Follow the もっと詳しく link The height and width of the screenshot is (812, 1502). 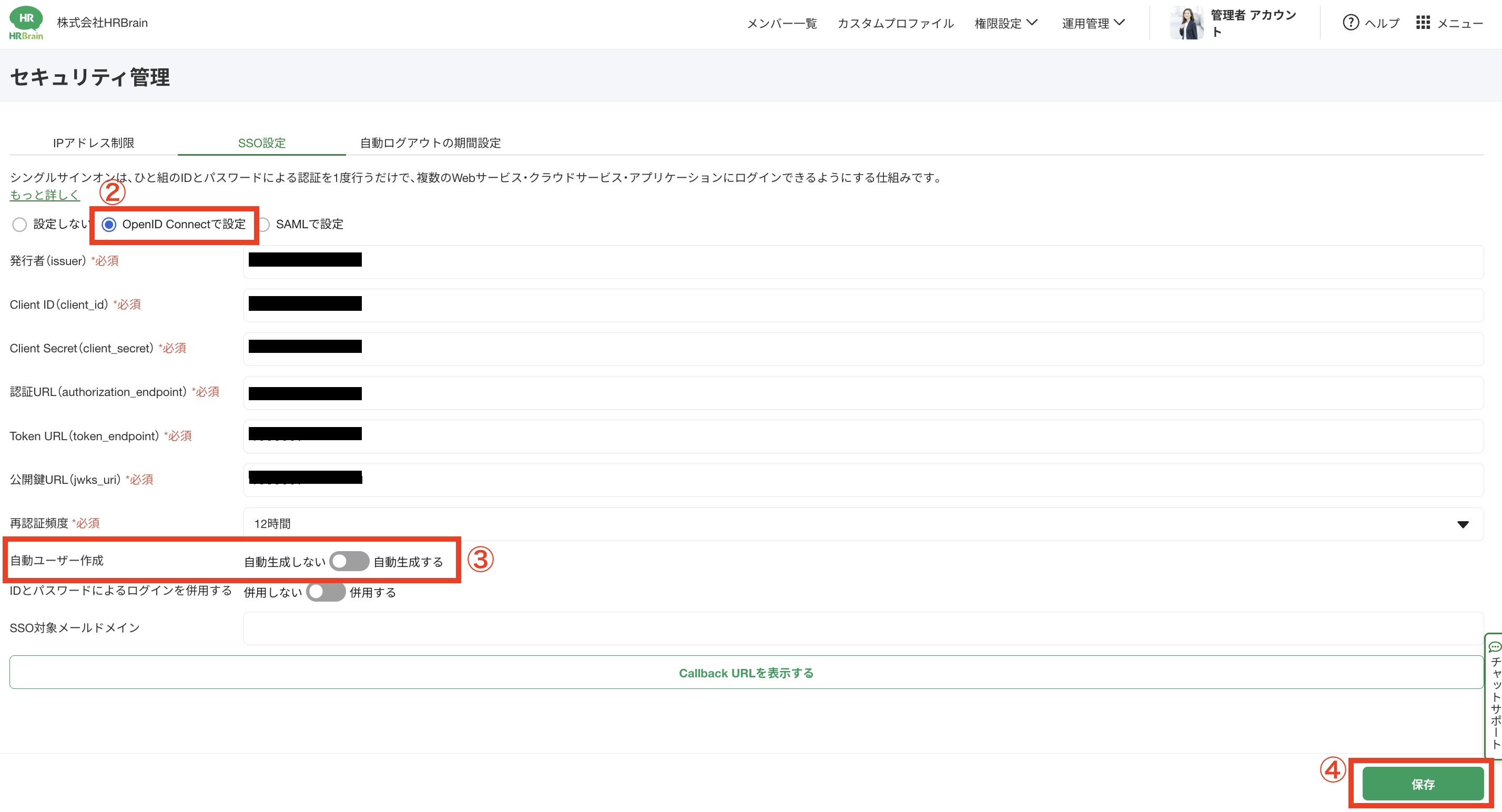click(44, 195)
